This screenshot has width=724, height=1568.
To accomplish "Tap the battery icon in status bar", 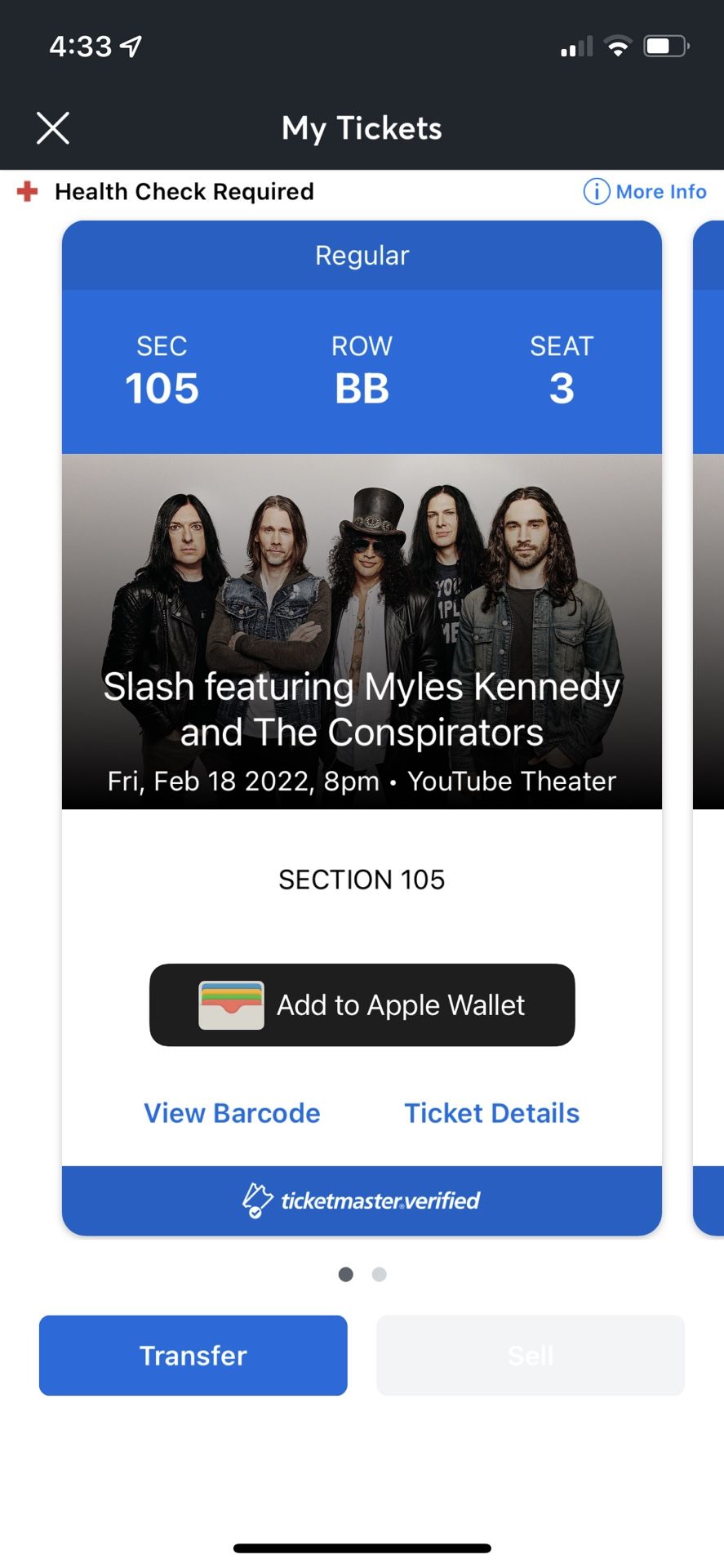I will coord(666,47).
